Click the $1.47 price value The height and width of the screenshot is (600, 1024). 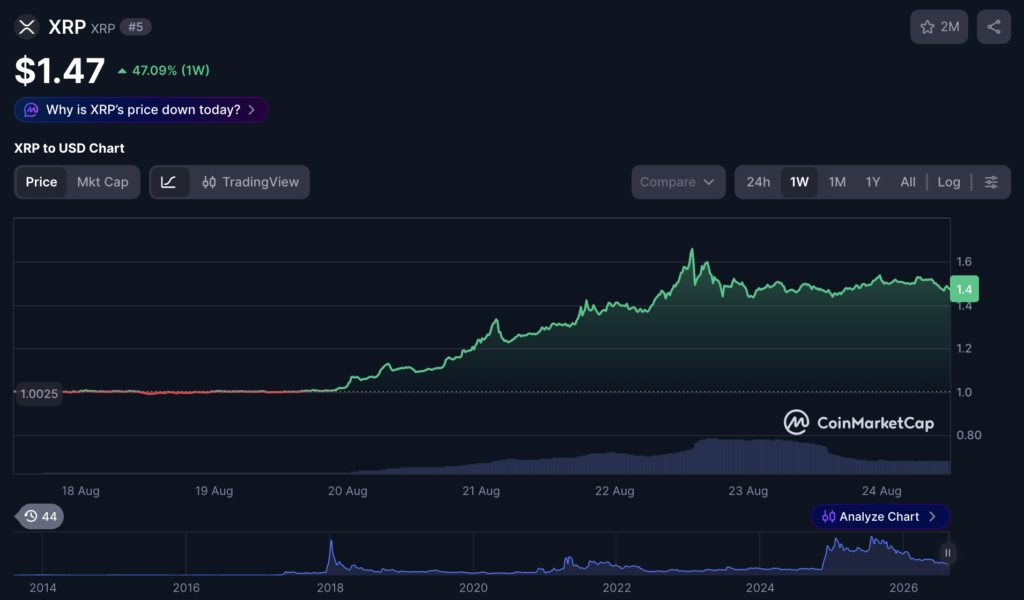pos(59,71)
